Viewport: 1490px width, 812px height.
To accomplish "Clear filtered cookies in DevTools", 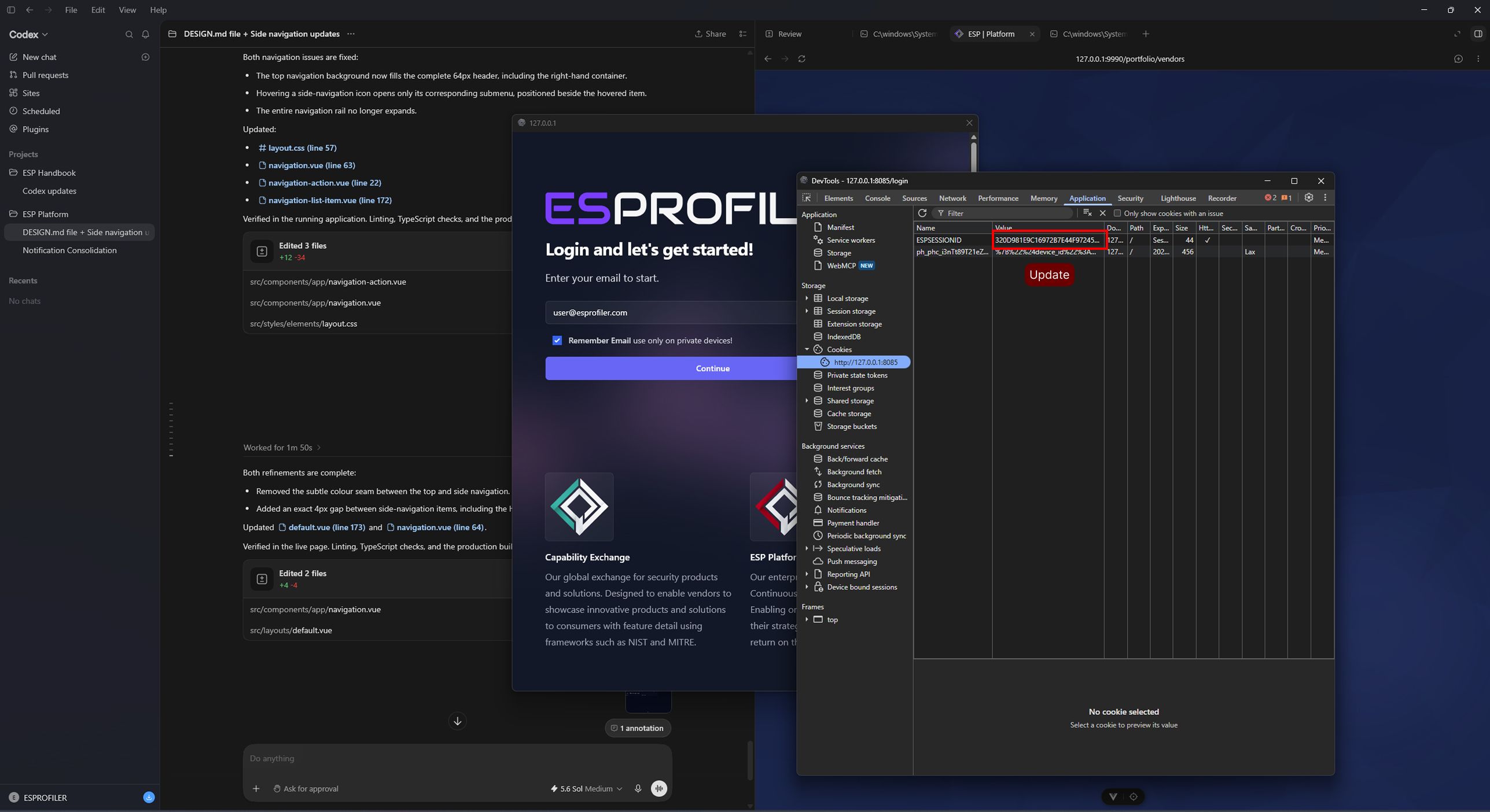I will coord(1087,213).
